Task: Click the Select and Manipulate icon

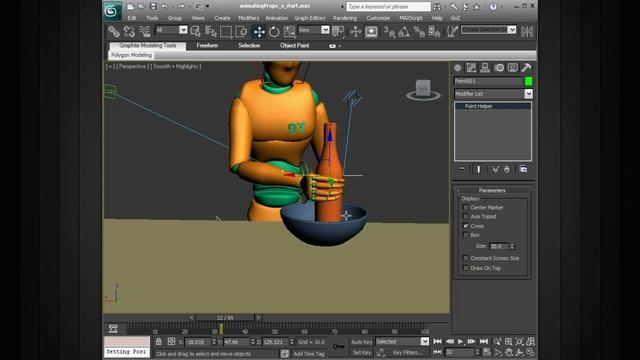Action: [356, 31]
